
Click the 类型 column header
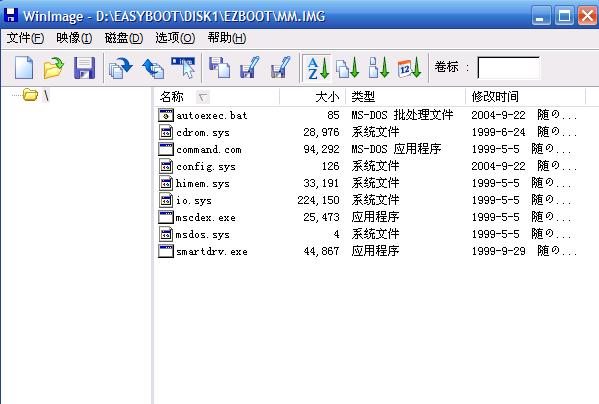pyautogui.click(x=406, y=97)
